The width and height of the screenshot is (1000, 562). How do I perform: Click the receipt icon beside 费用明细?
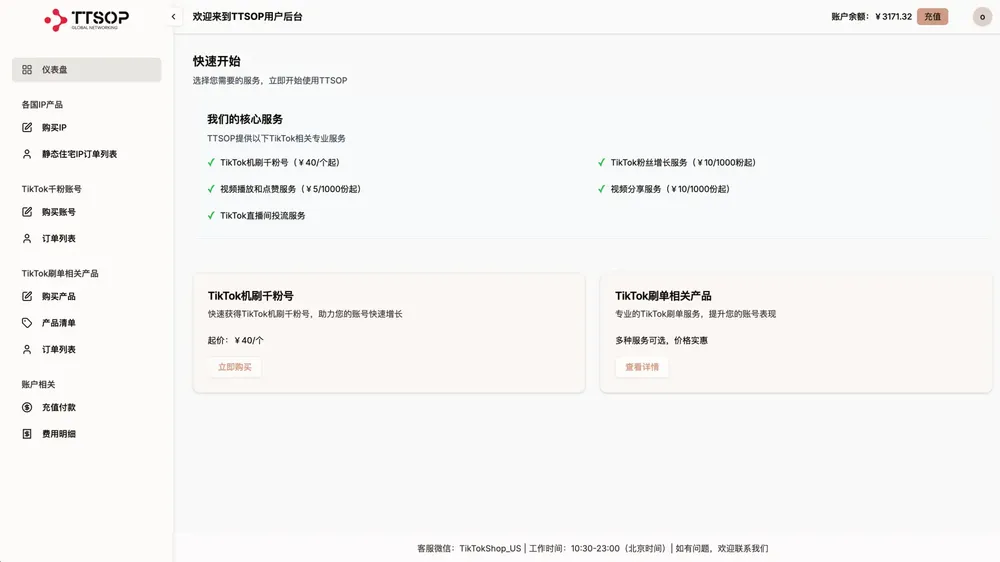pyautogui.click(x=27, y=434)
